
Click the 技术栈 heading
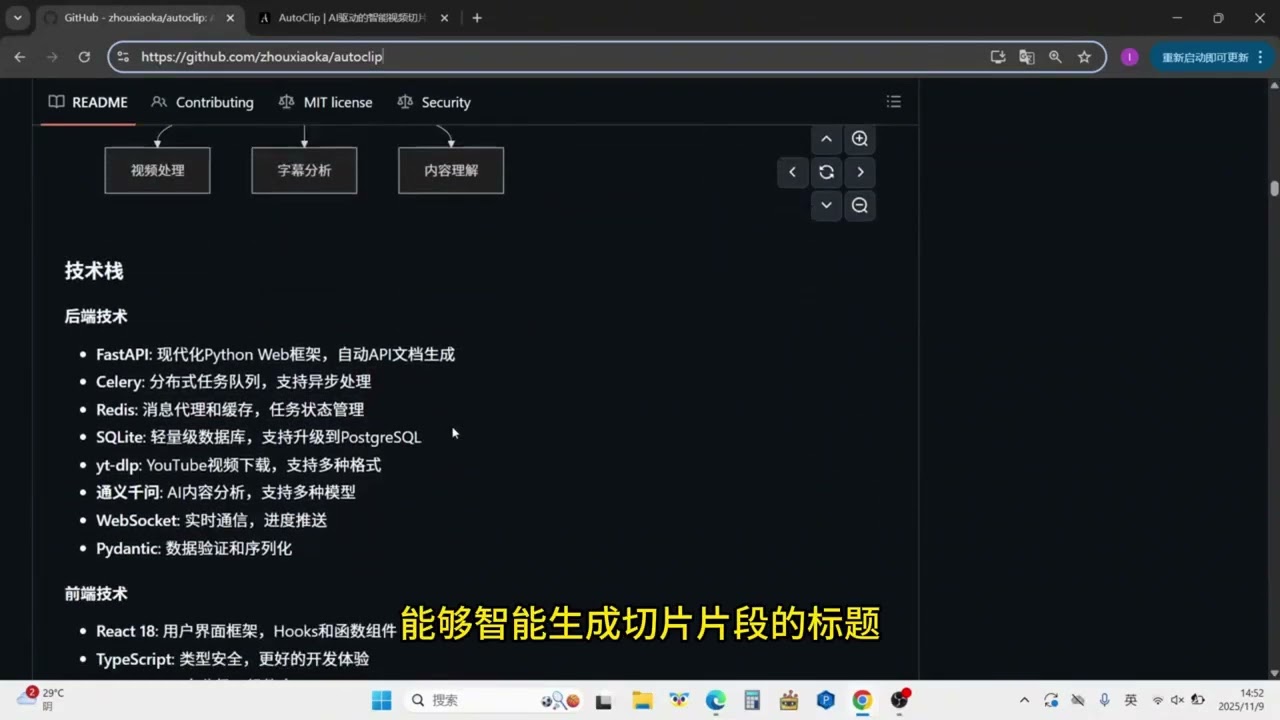94,271
